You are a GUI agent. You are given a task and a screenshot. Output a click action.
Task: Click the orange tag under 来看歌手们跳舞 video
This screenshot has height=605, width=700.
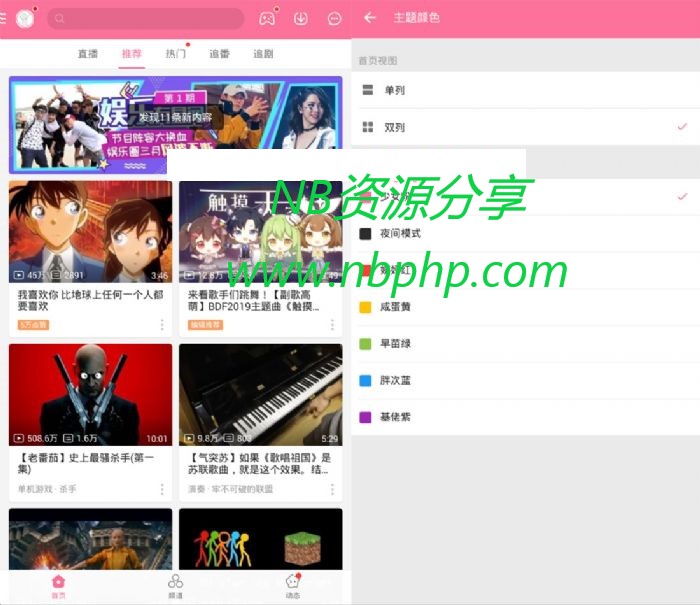pyautogui.click(x=205, y=325)
